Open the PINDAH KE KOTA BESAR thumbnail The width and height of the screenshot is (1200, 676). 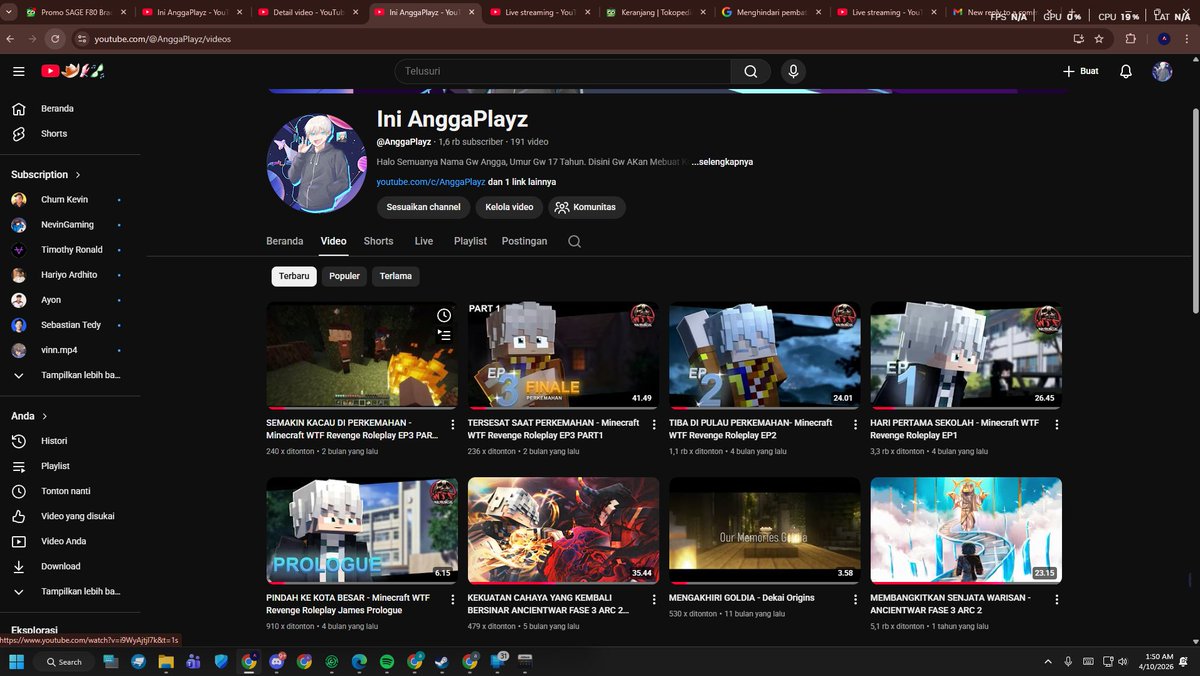click(361, 530)
